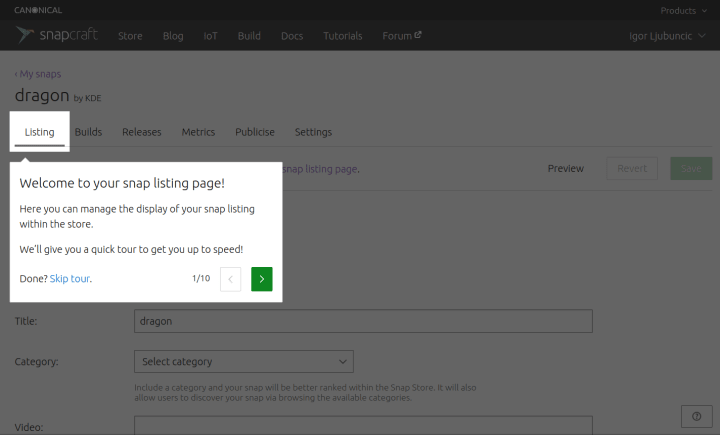Open the help question mark button

pyautogui.click(x=697, y=416)
